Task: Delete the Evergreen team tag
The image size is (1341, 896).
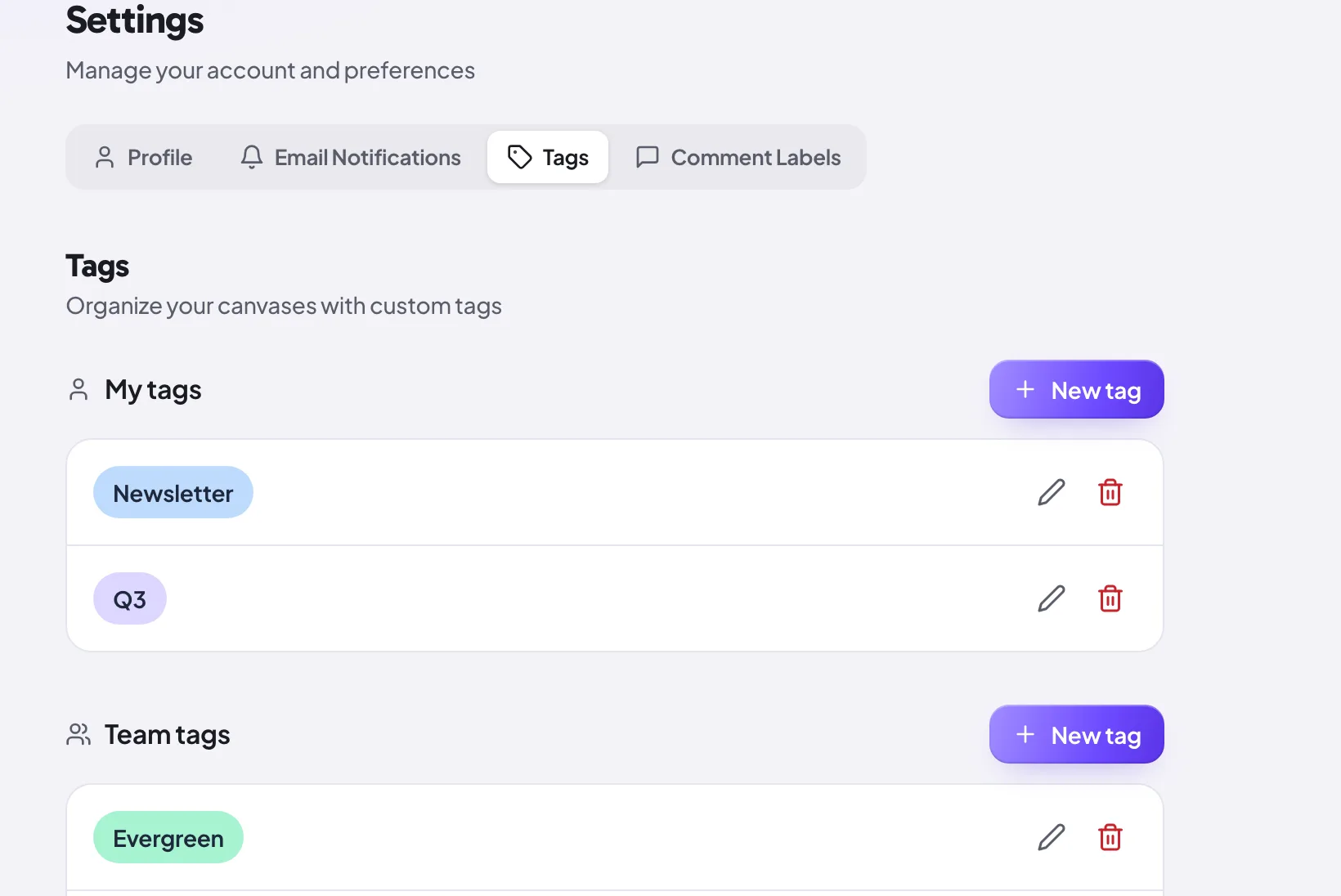Action: tap(1110, 837)
